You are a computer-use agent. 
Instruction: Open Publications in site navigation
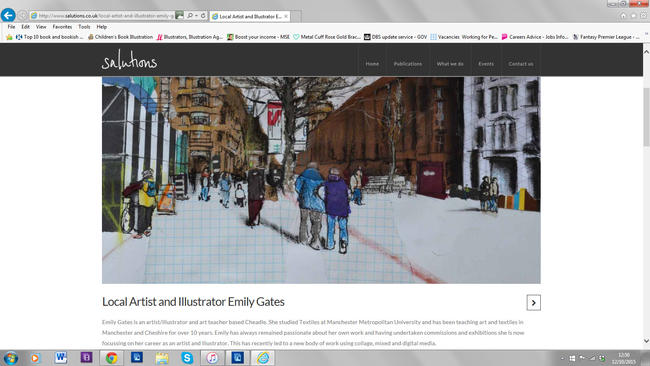click(408, 64)
